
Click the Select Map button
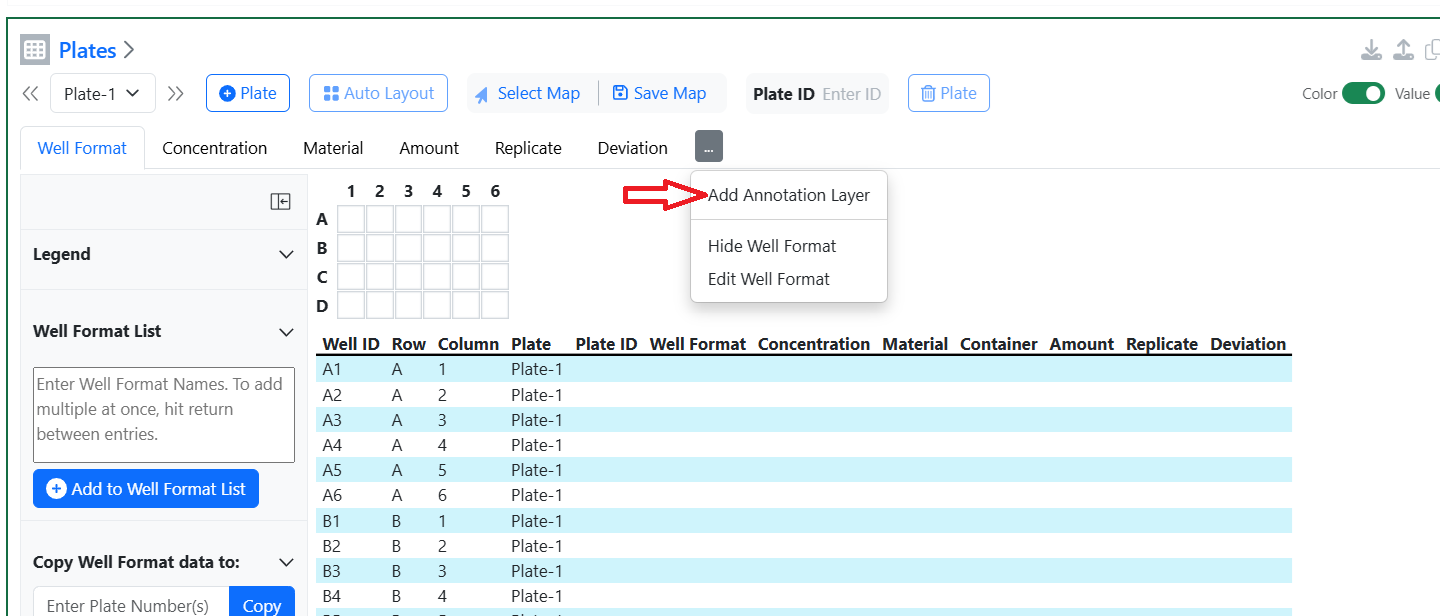[527, 93]
